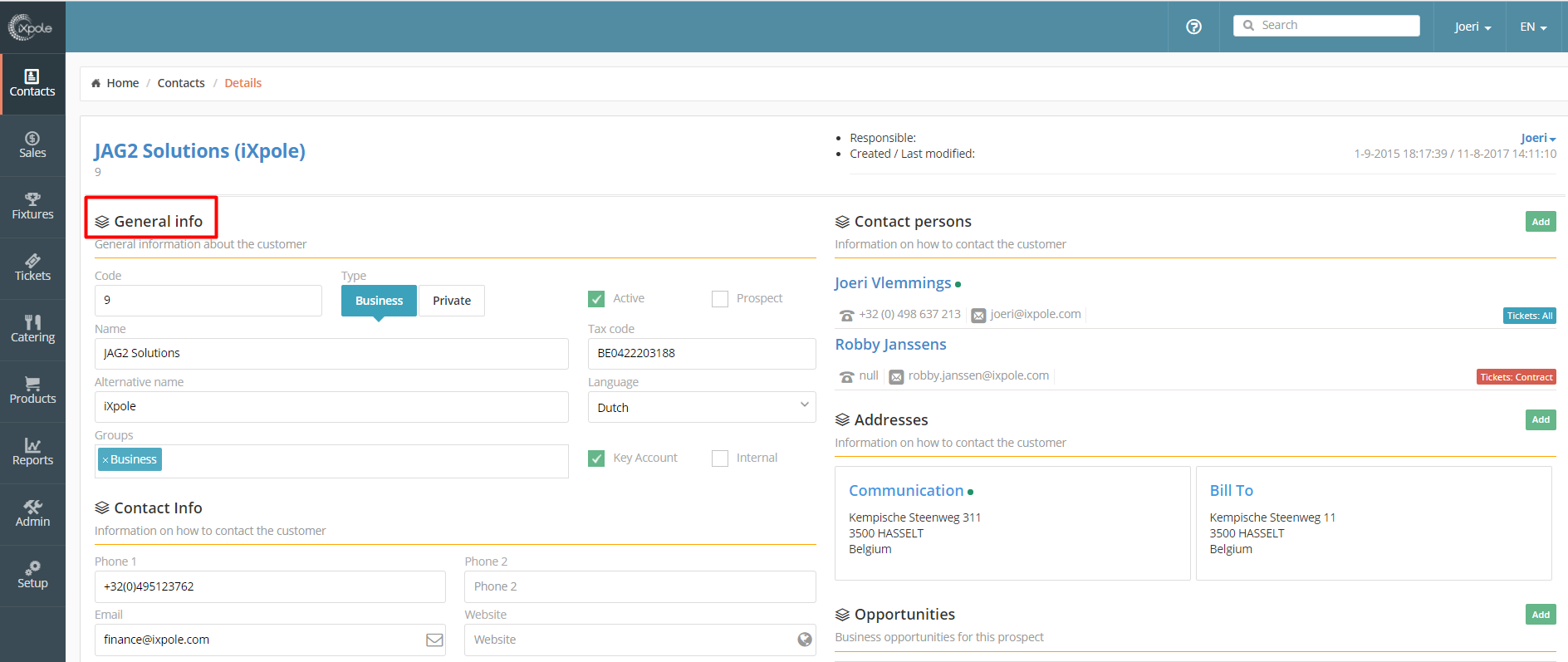Open JAG2 Solutions (iXpole) title link

pyautogui.click(x=199, y=151)
